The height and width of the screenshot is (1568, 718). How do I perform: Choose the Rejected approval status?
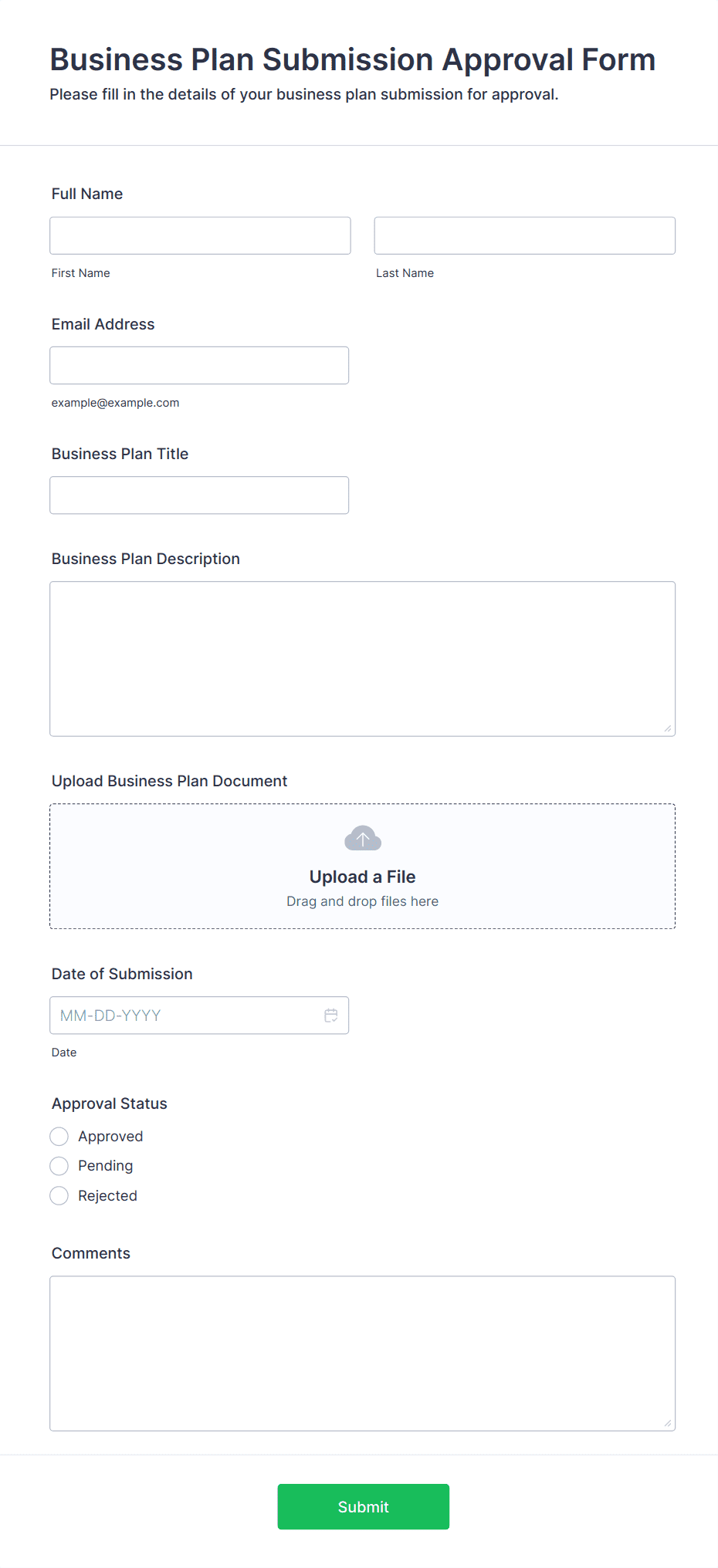(59, 1196)
